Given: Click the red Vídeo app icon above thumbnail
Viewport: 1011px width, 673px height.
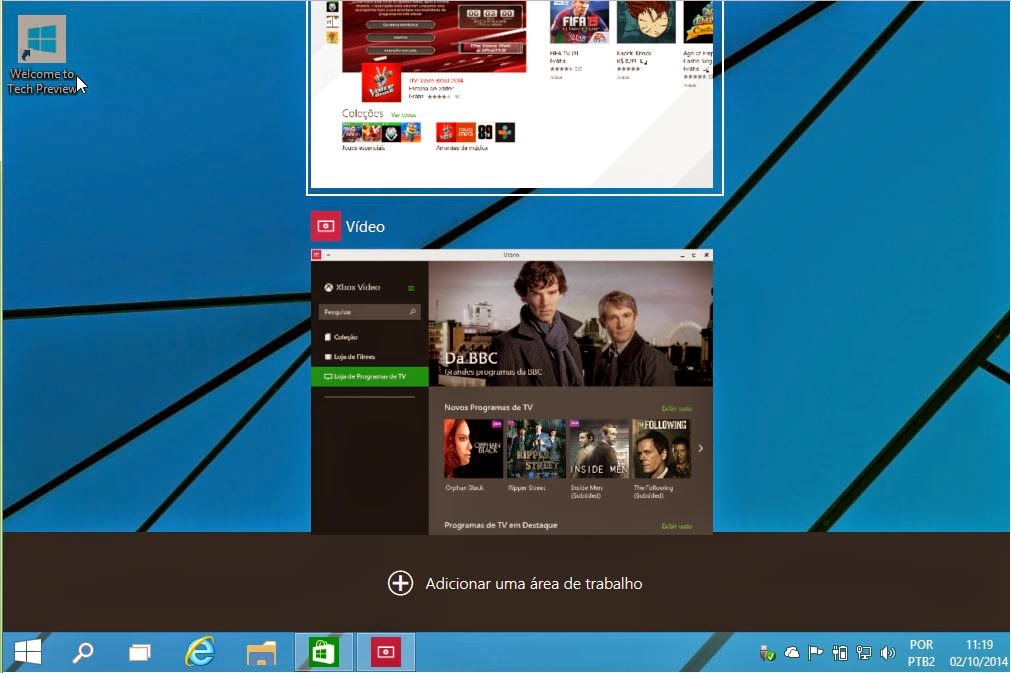Looking at the screenshot, I should click(x=326, y=226).
